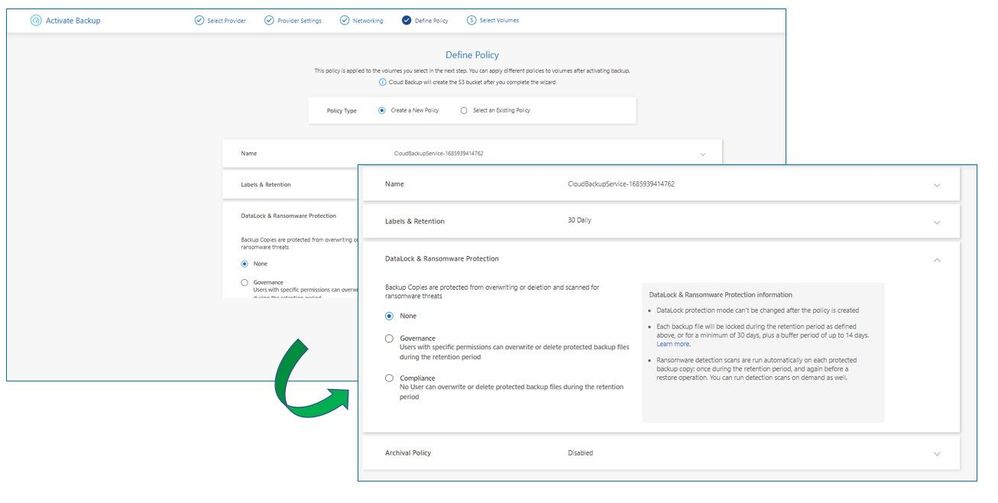Click the Select Provider step checkmark icon
Screen dimensions: 998x503
point(199,20)
